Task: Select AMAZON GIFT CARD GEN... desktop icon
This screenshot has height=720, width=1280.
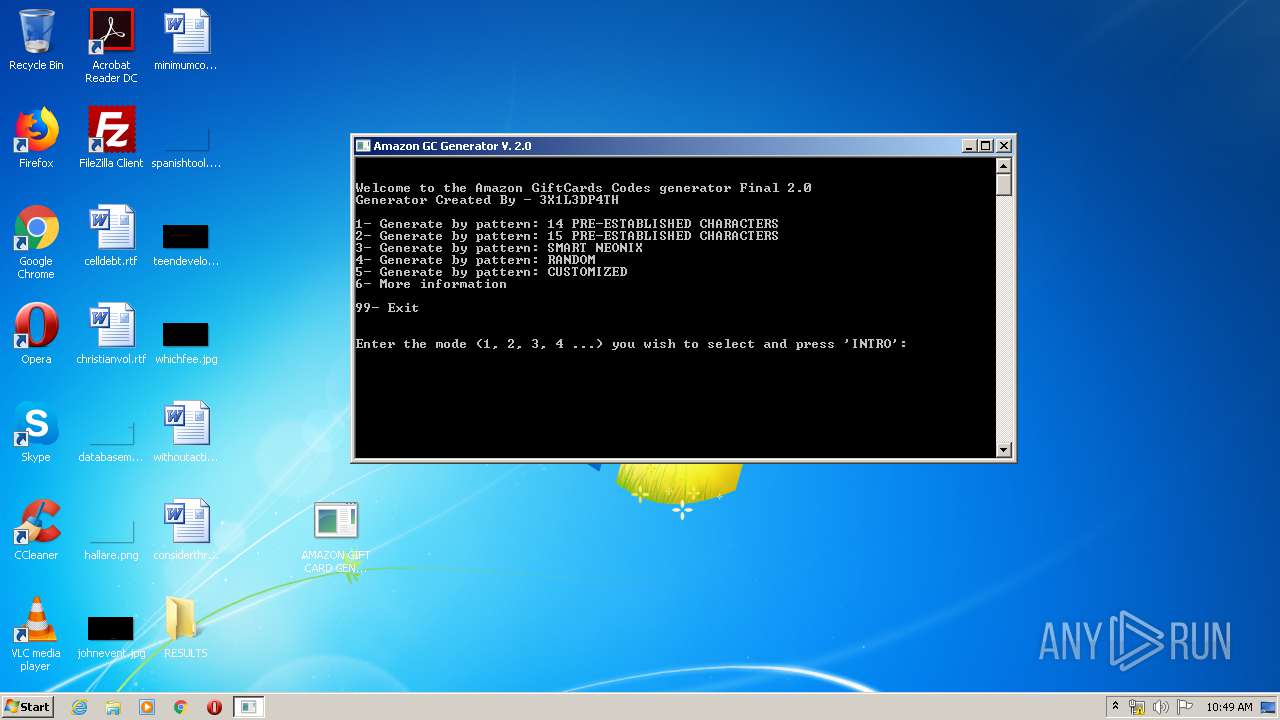Action: (336, 537)
